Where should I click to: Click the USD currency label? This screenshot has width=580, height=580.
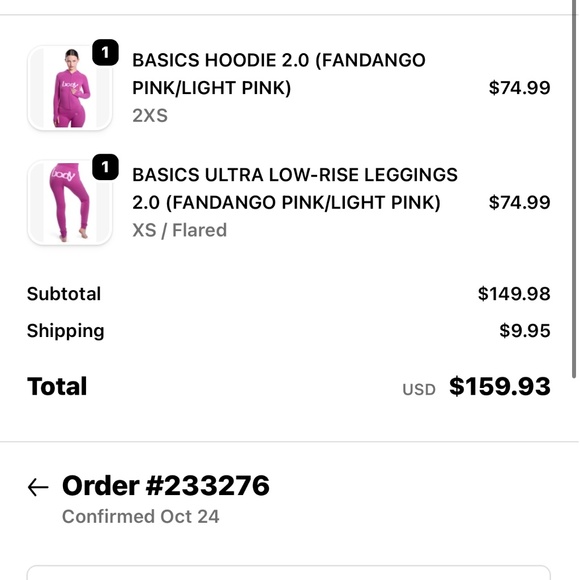(419, 390)
